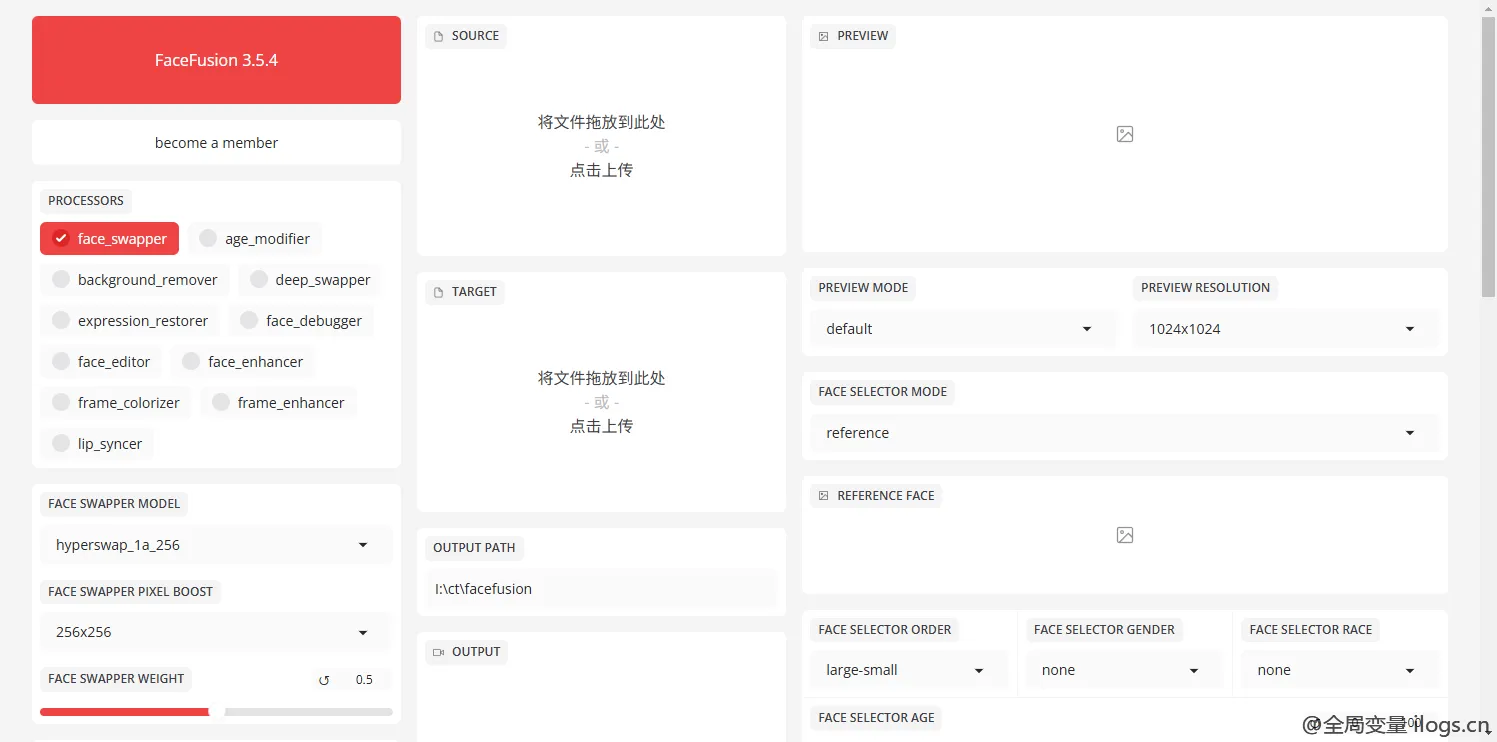Click the image placeholder icon in Preview
The image size is (1497, 742).
point(1125,134)
